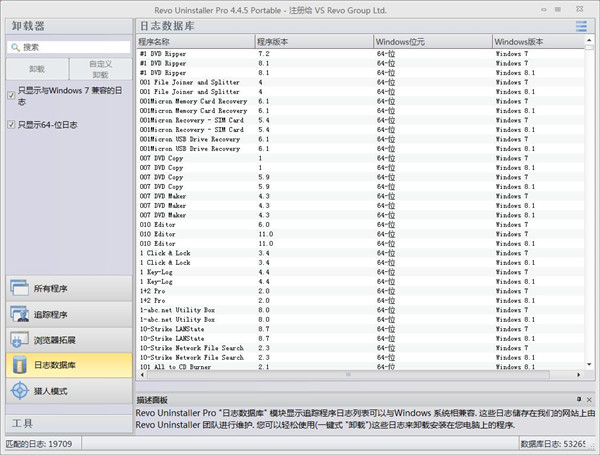Sort by Windows版本 column header

540,41
